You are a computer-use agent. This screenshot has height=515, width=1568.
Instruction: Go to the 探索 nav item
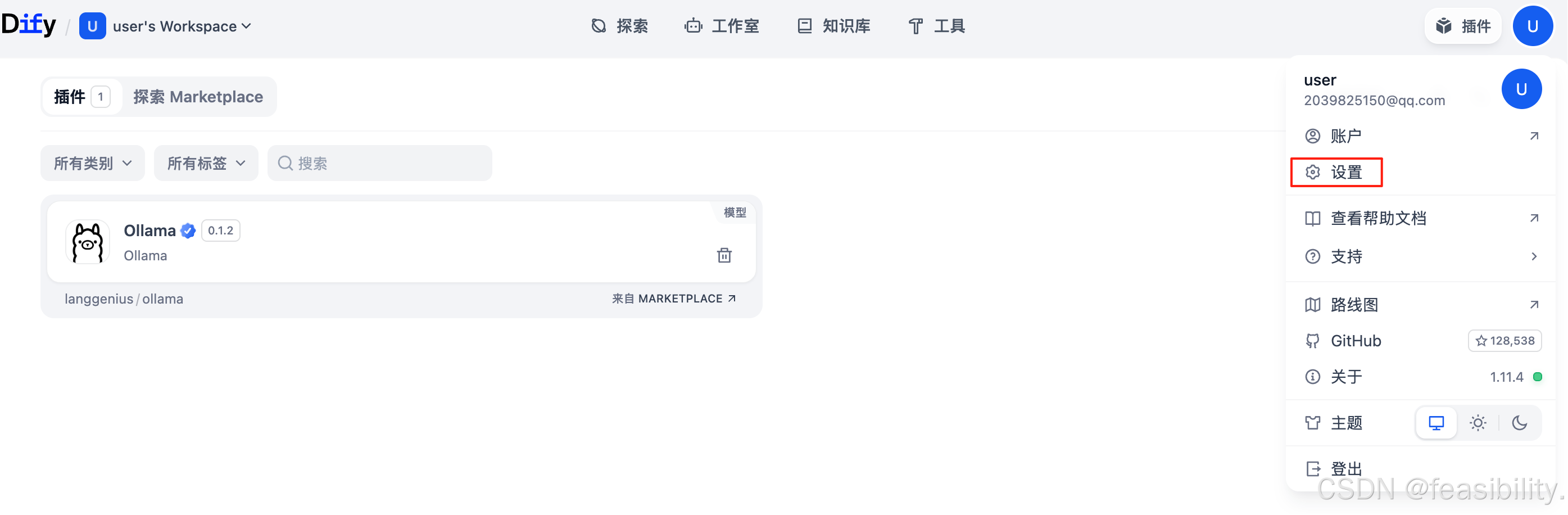[620, 26]
